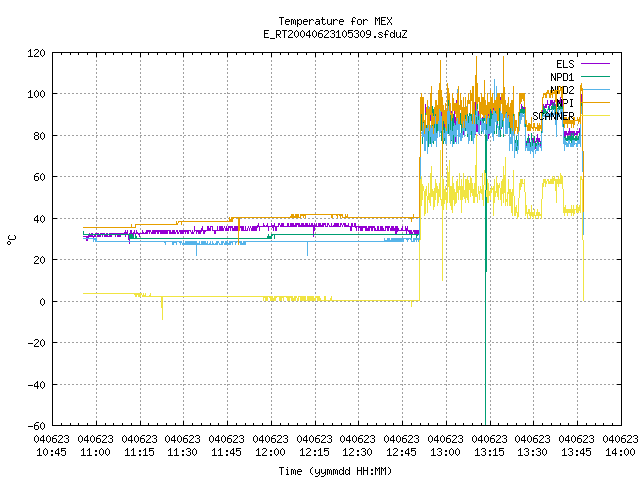640x480 pixels.
Task: Click the y-axis label -60
Action: 36,426
